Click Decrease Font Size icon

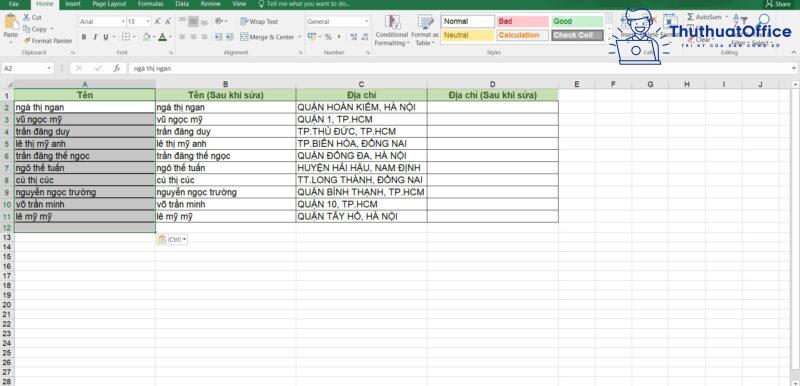pyautogui.click(x=168, y=21)
